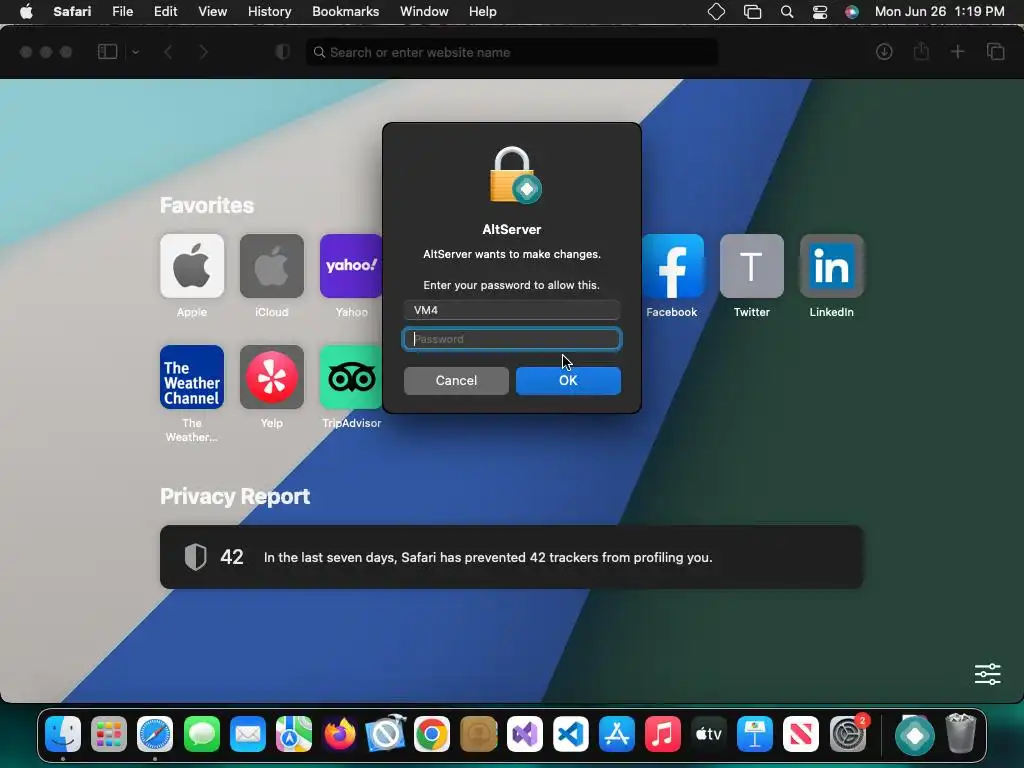This screenshot has height=768, width=1024.
Task: Focus the Password field in AltServer dialog
Action: [512, 339]
